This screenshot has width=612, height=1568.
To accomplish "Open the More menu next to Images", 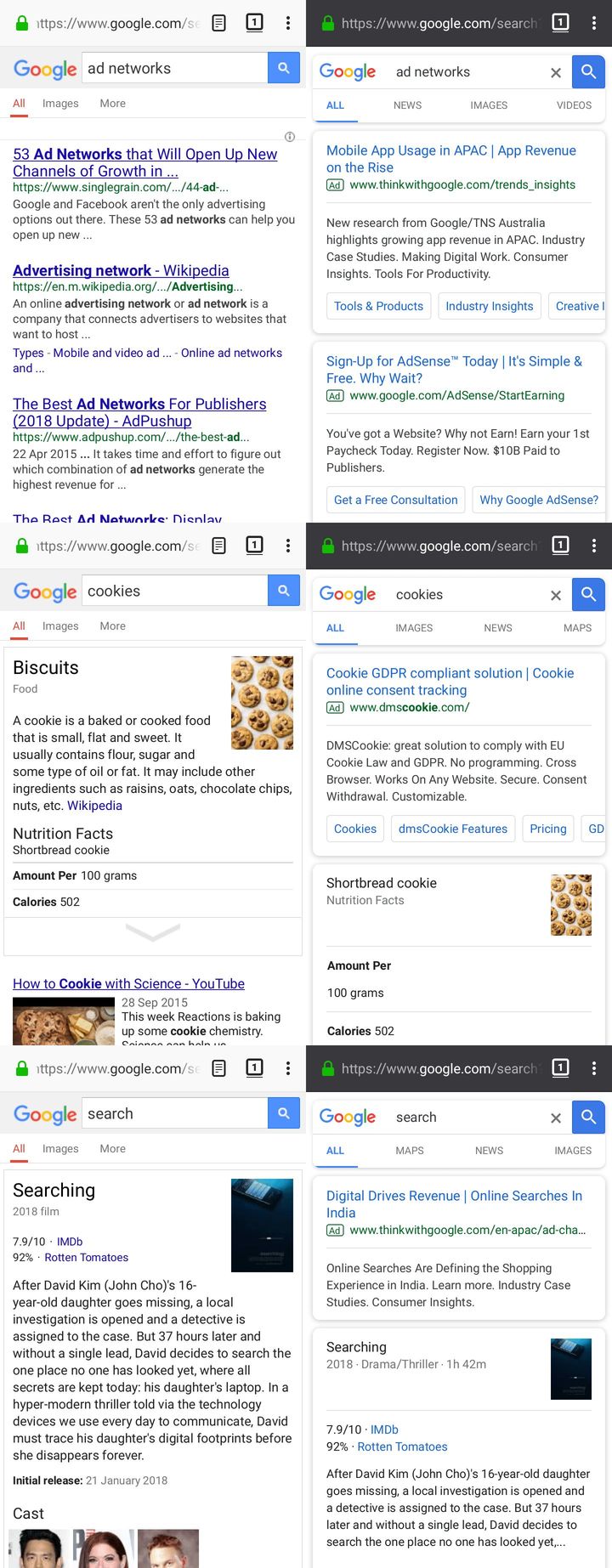I will [x=111, y=103].
